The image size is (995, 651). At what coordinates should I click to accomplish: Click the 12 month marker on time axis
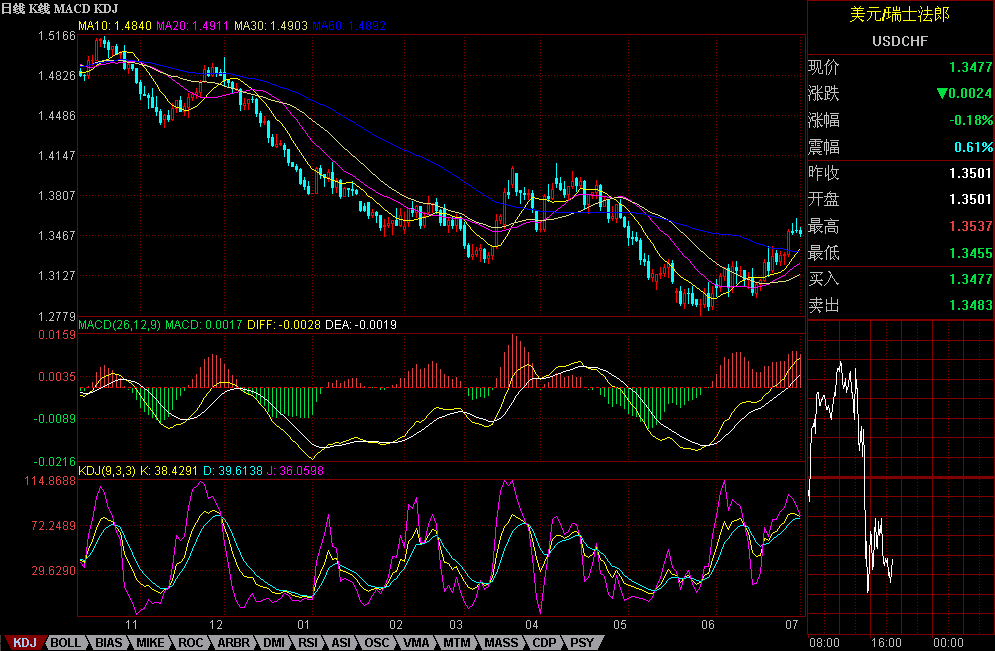216,625
